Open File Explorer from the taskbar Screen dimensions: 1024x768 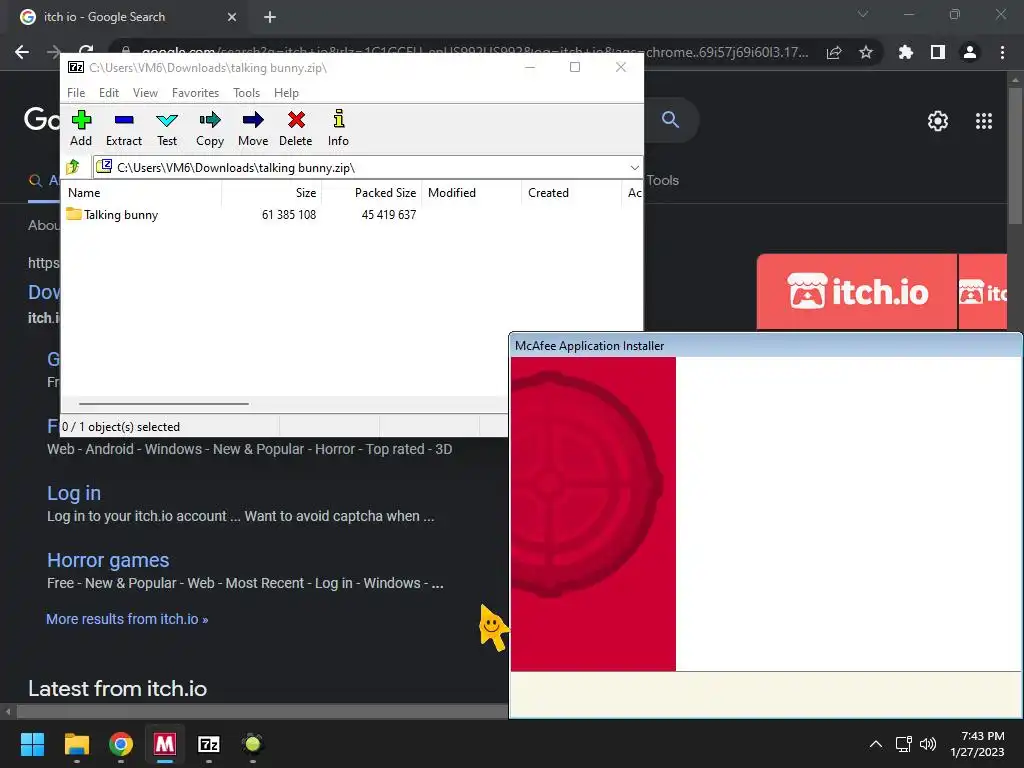click(x=76, y=744)
